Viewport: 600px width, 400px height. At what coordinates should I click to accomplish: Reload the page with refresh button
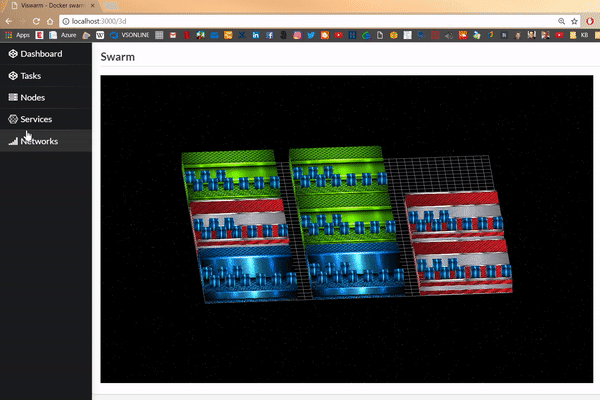36,21
